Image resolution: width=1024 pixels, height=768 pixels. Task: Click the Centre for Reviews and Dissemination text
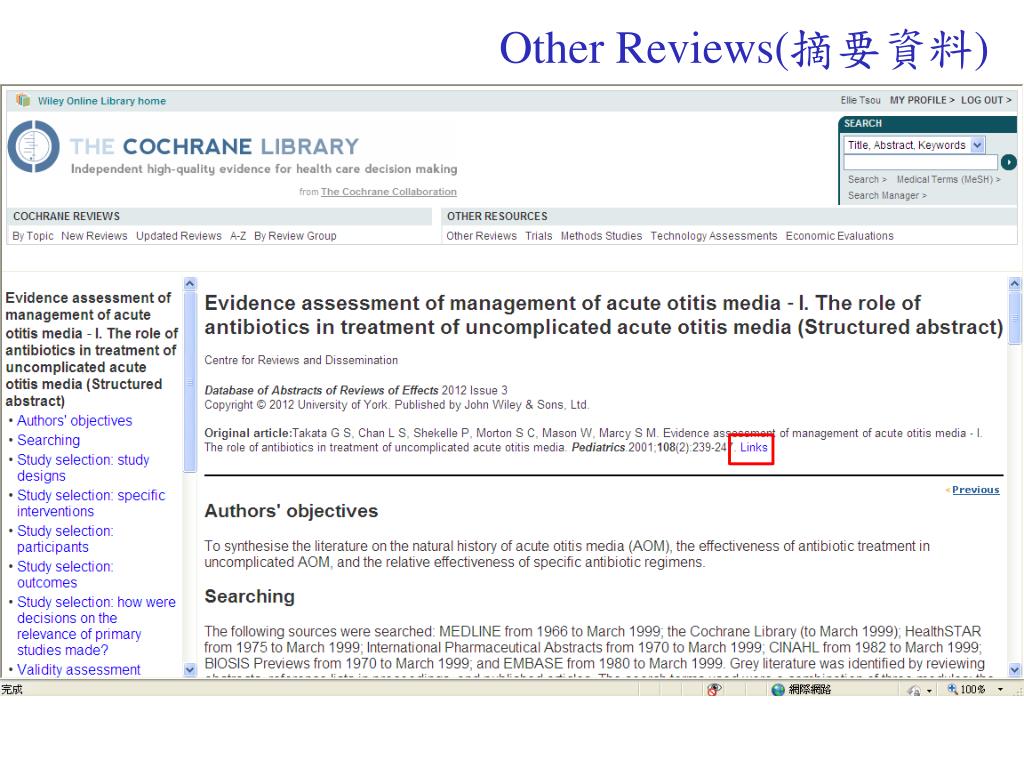point(301,360)
